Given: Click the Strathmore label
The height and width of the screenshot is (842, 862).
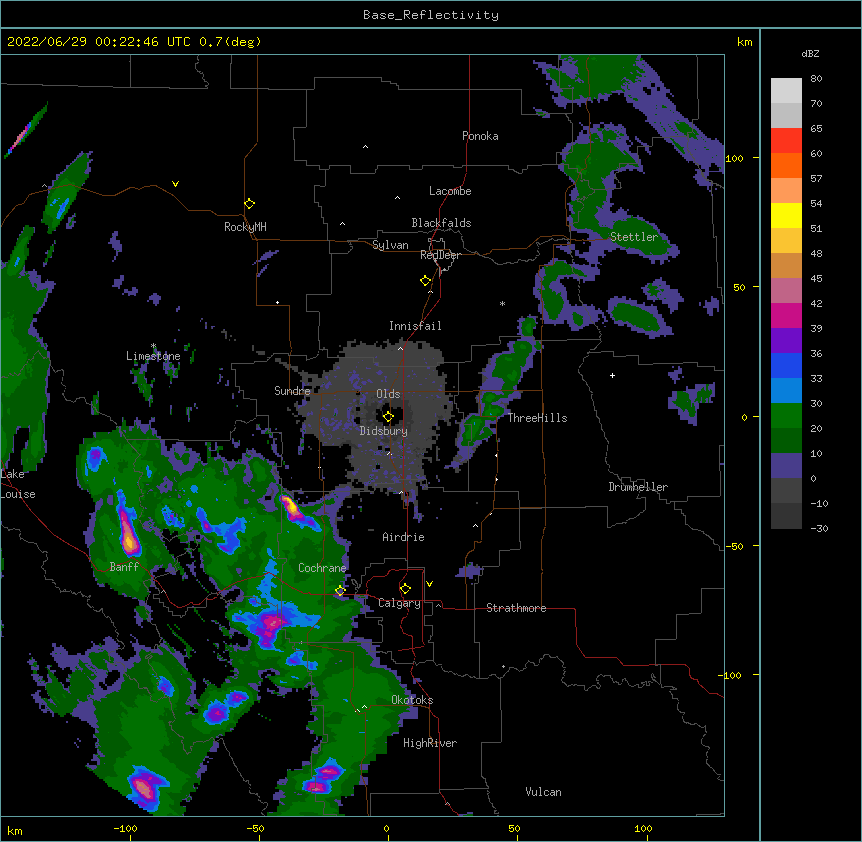Looking at the screenshot, I should (x=516, y=608).
